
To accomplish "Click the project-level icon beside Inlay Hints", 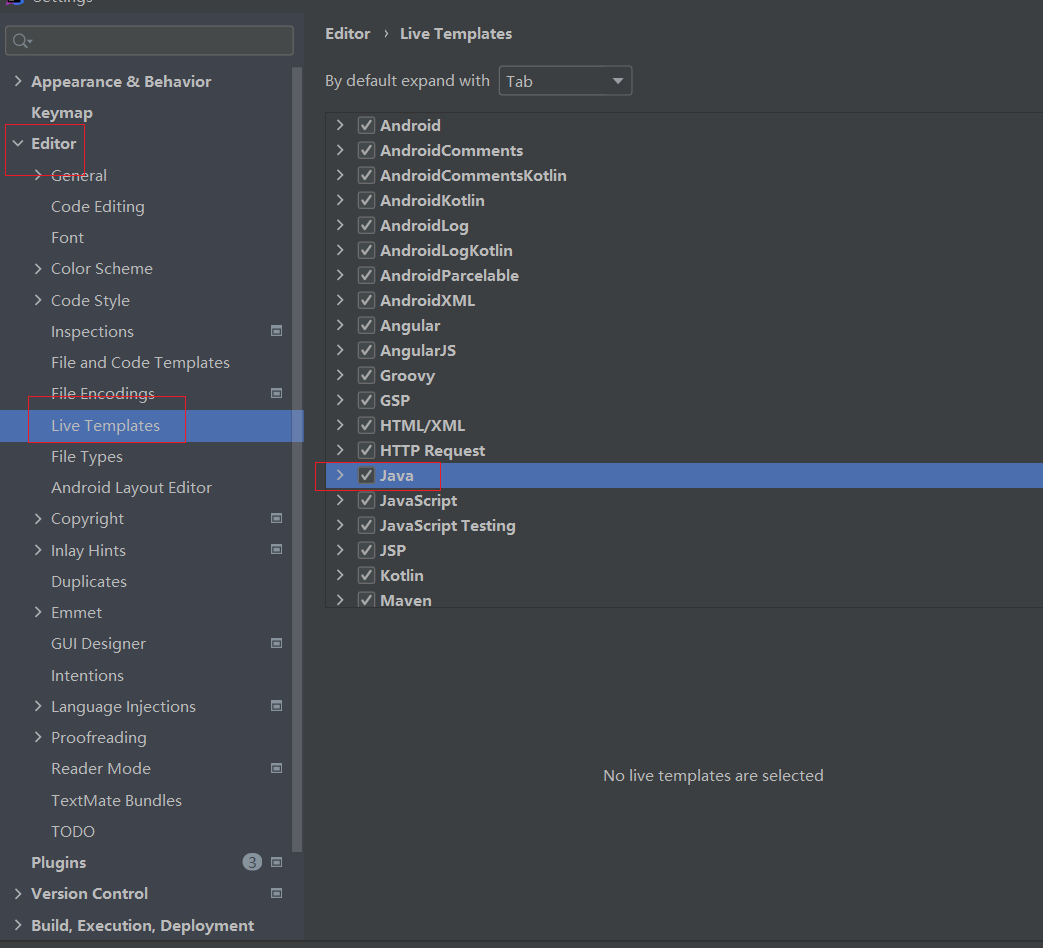I will 277,550.
